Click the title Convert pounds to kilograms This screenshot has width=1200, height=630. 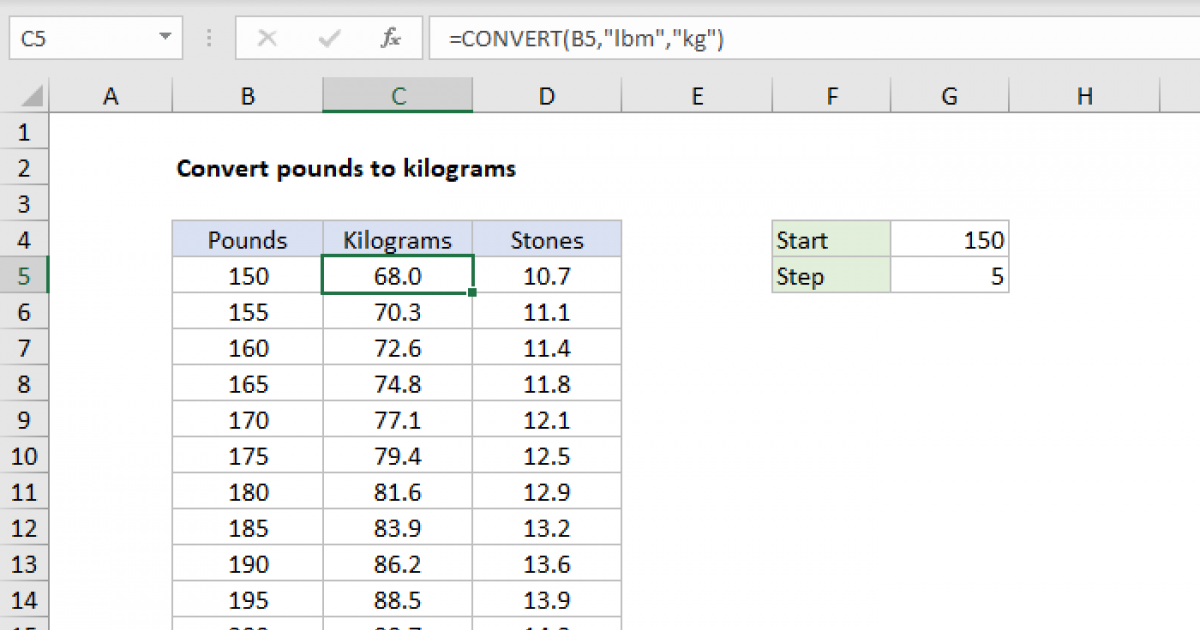(346, 168)
